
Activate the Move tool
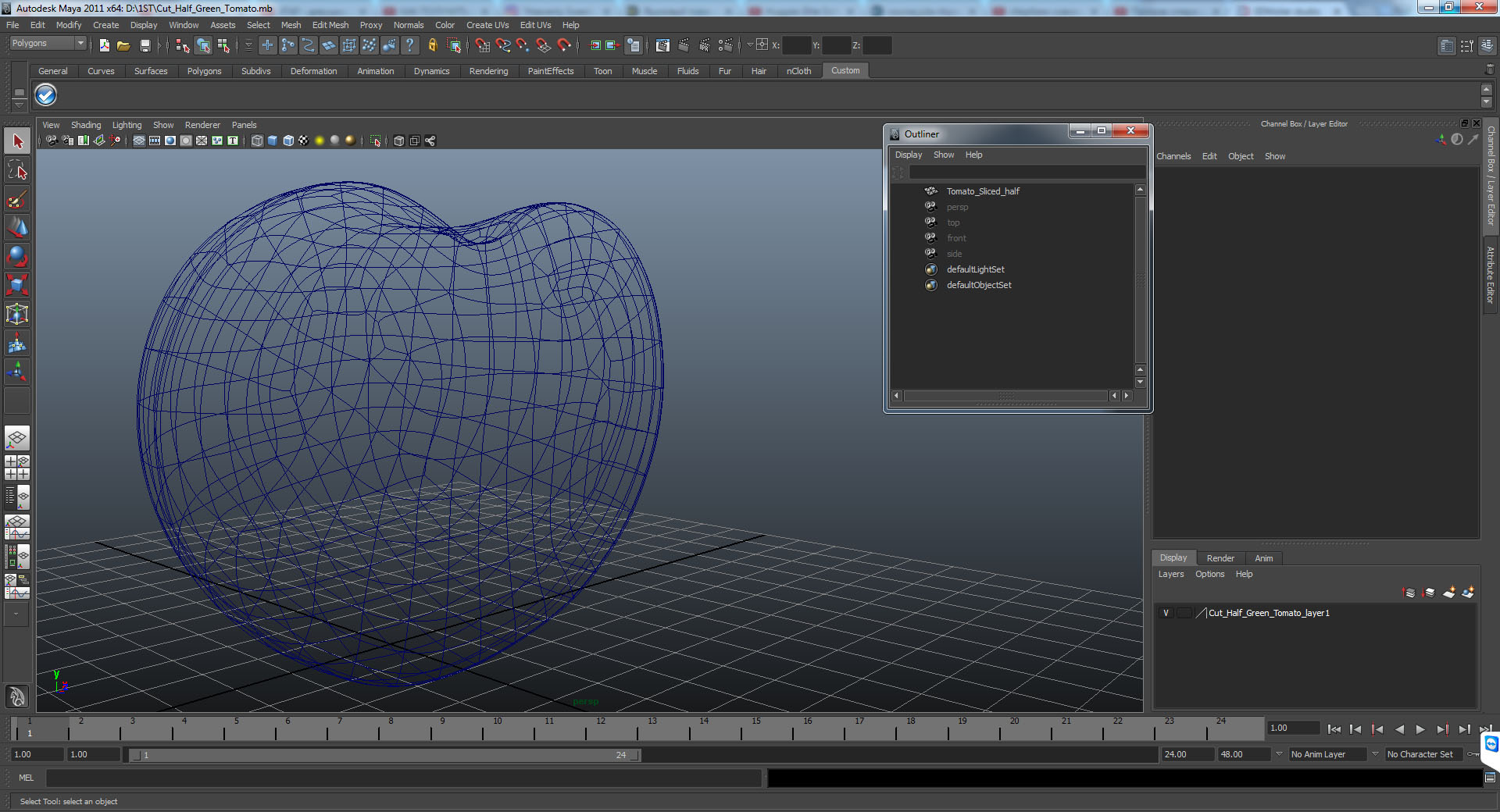(x=17, y=227)
